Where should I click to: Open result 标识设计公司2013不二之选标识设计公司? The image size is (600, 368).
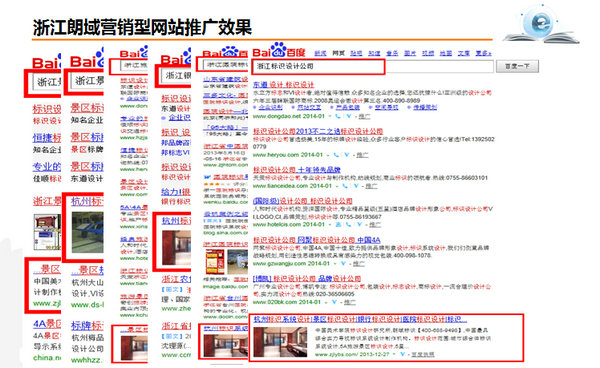point(318,131)
